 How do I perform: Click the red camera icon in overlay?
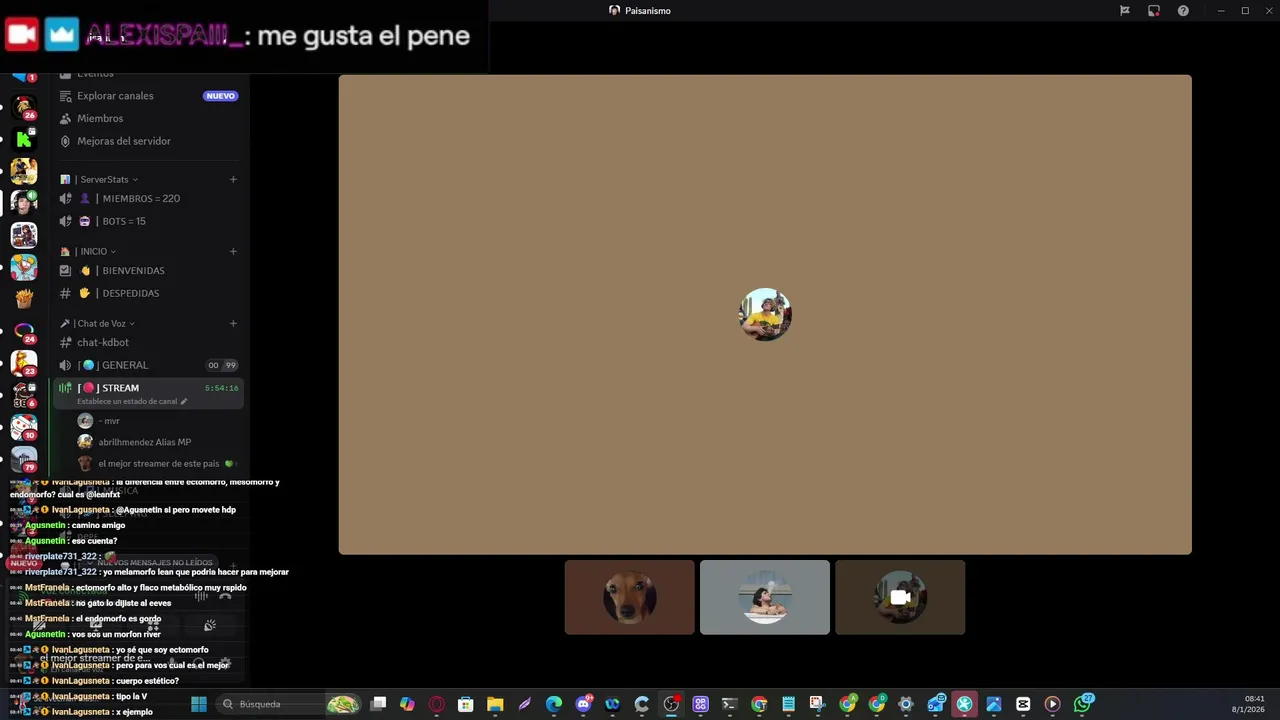pyautogui.click(x=21, y=35)
